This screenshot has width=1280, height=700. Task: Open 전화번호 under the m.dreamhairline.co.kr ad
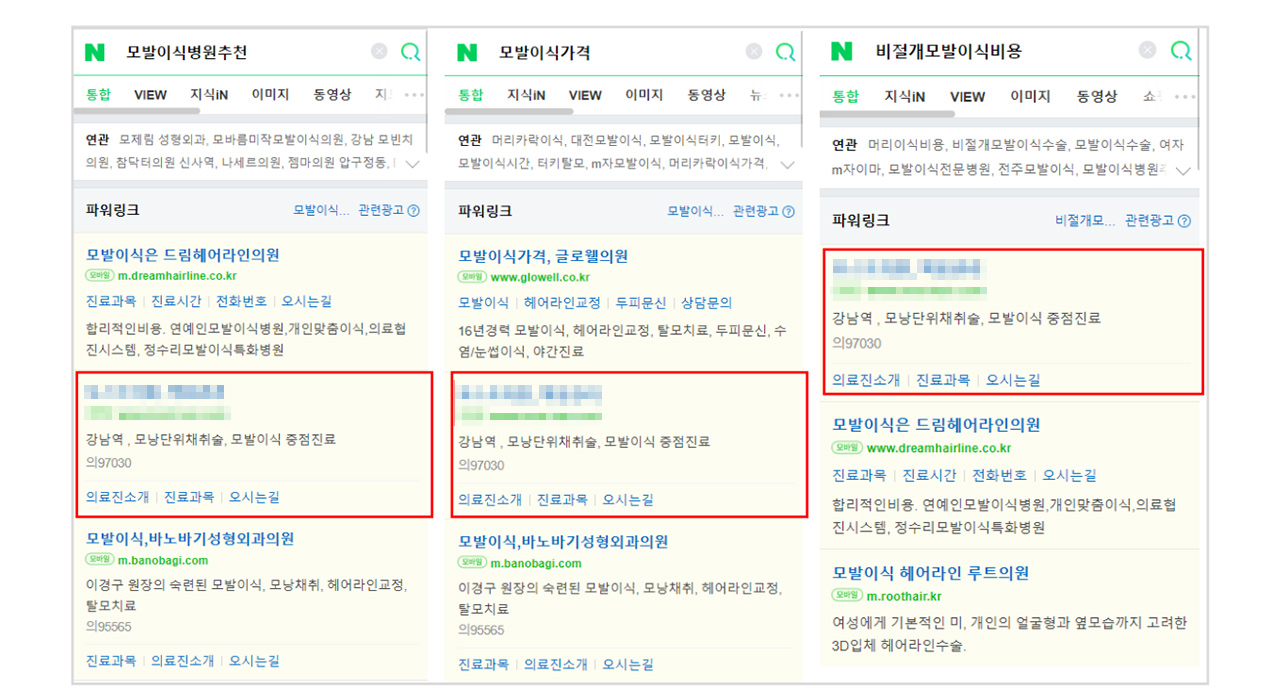click(242, 301)
